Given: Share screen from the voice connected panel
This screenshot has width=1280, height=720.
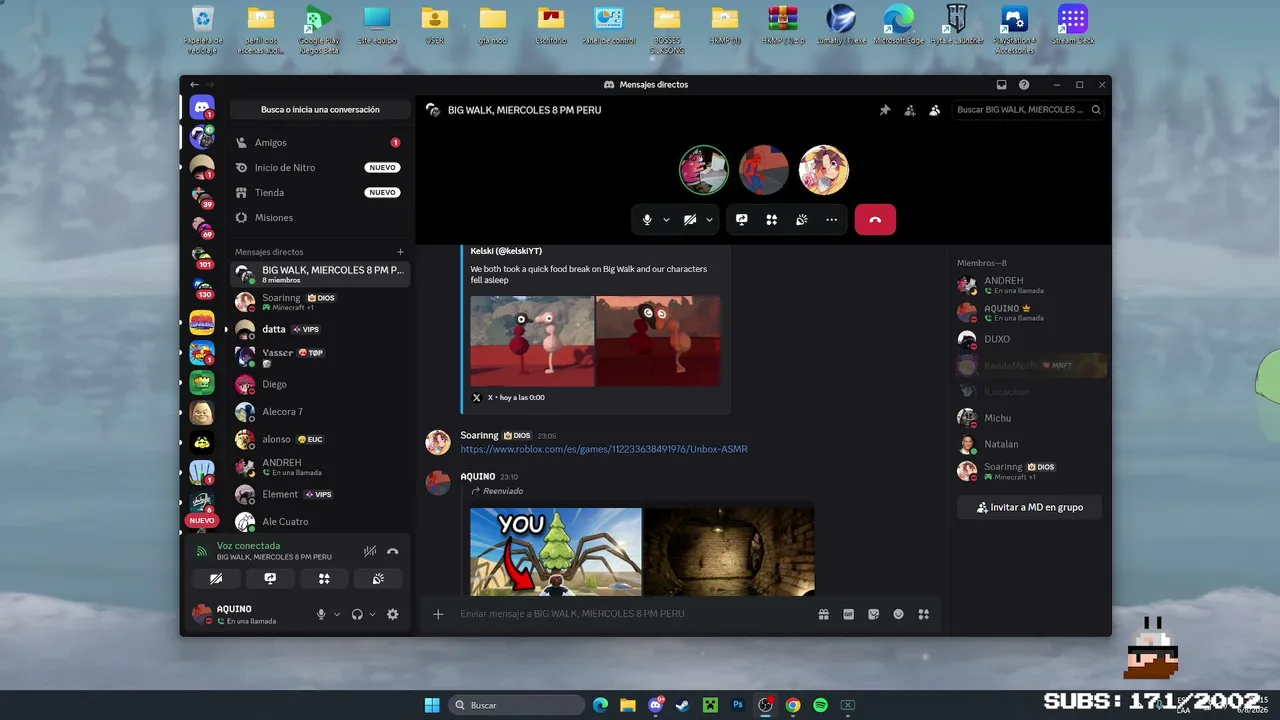Looking at the screenshot, I should coord(270,578).
